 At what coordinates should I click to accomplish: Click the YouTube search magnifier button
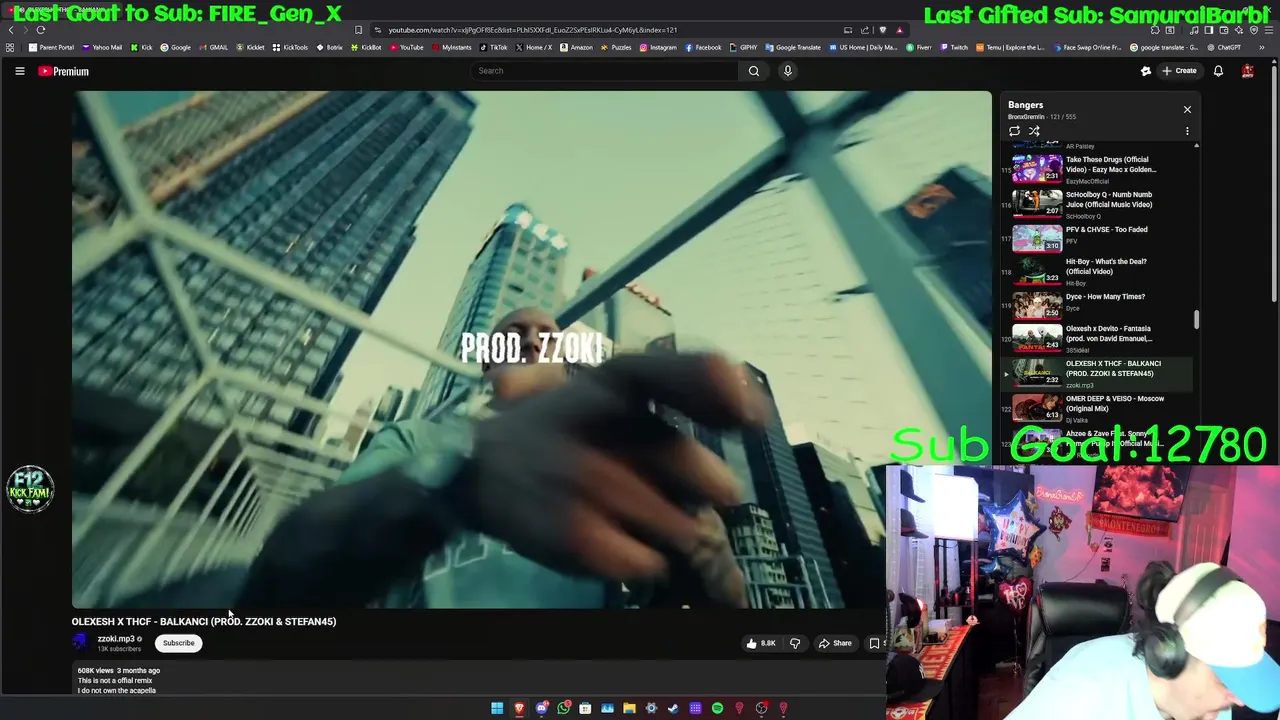[754, 71]
